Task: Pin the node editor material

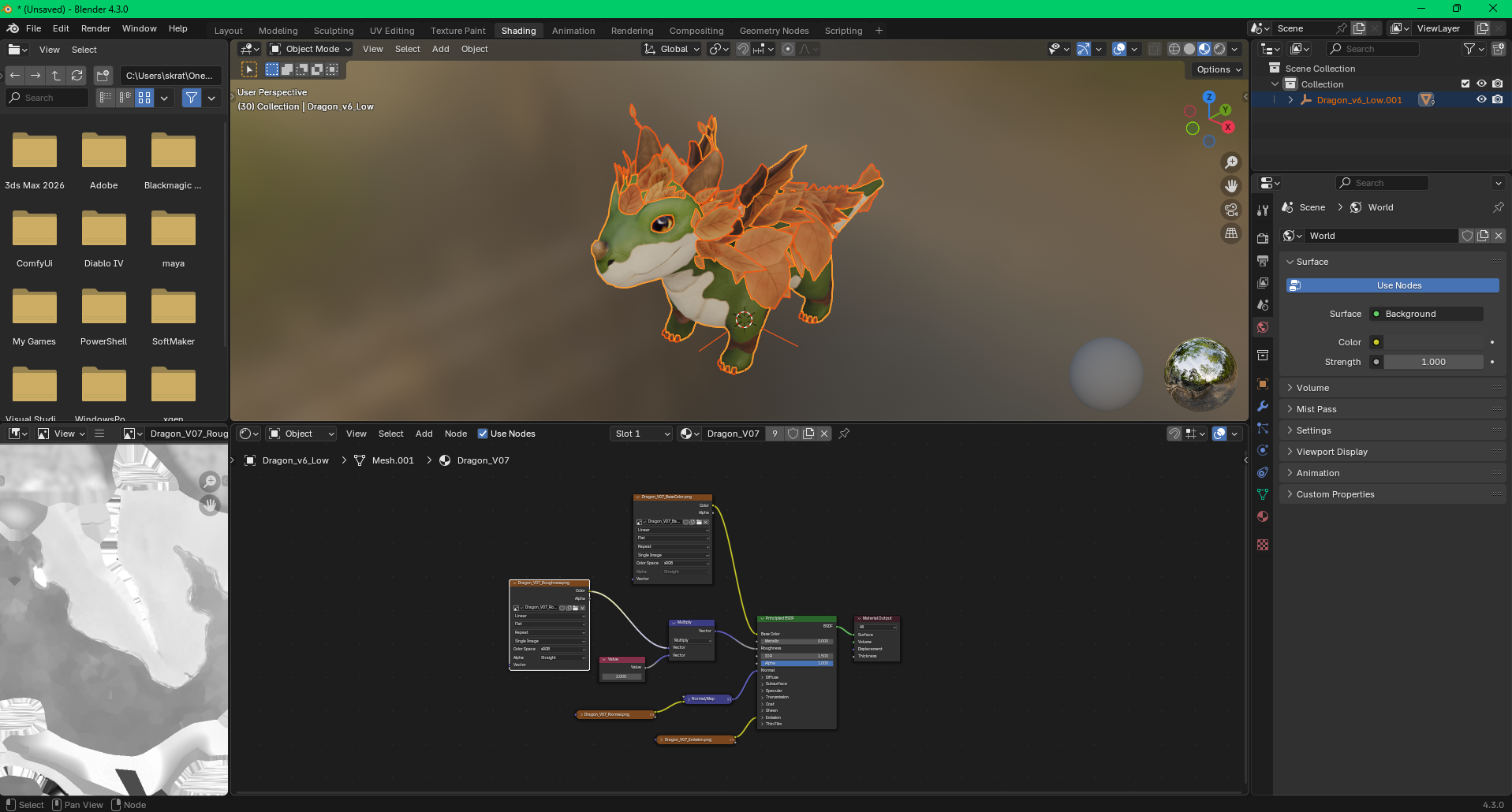Action: tap(844, 434)
